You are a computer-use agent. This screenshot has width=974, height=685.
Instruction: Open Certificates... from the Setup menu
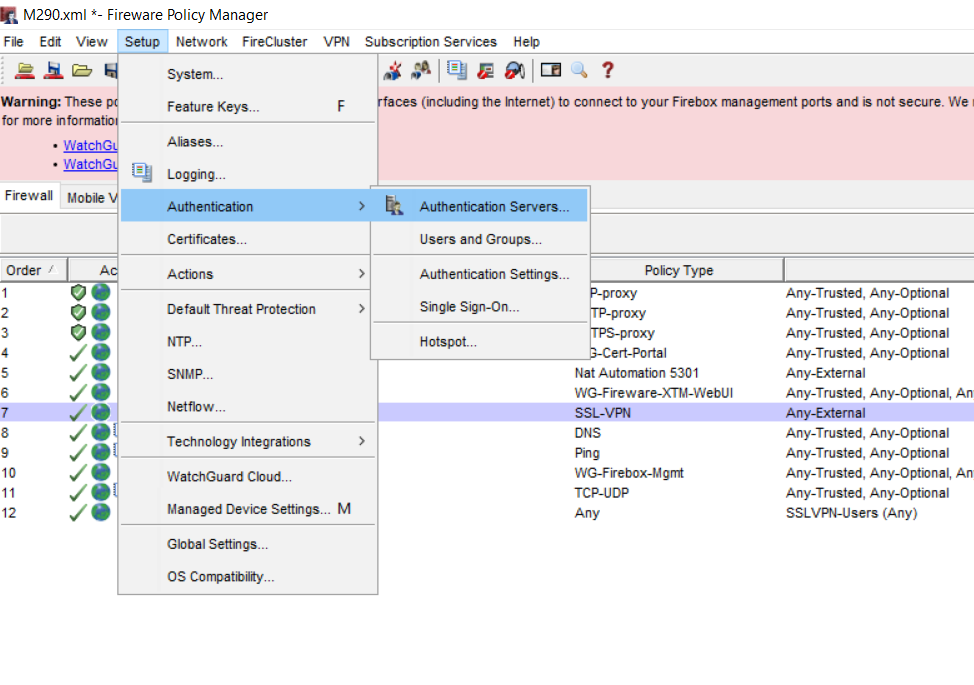click(x=248, y=239)
